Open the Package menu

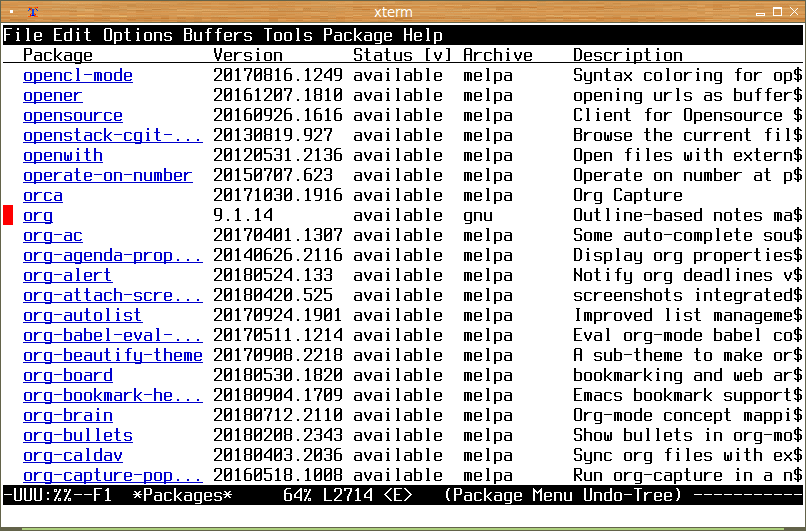358,35
